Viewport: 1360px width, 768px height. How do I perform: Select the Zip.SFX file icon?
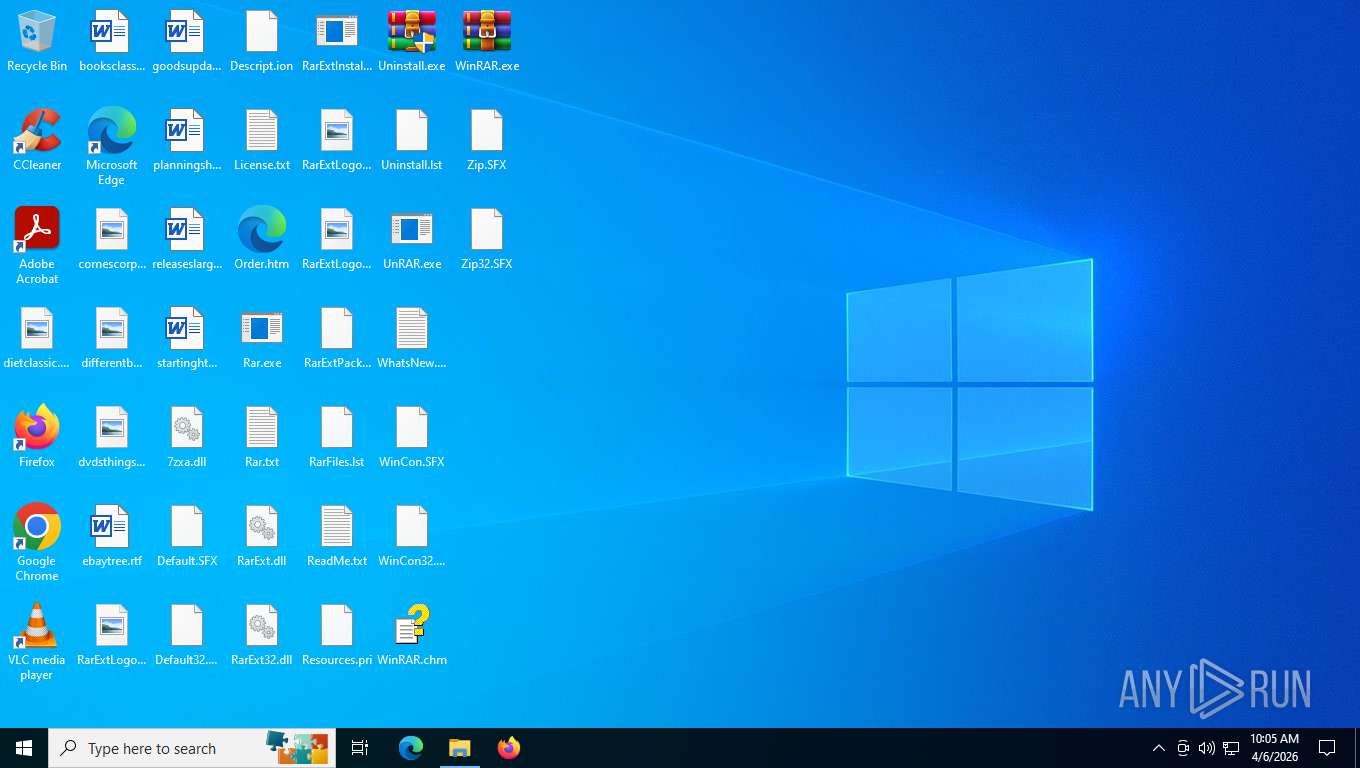(x=487, y=141)
